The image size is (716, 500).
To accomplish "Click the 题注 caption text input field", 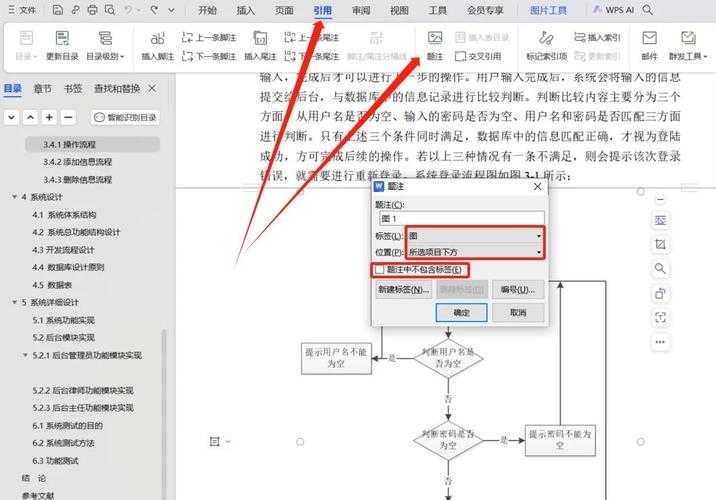I will click(461, 218).
